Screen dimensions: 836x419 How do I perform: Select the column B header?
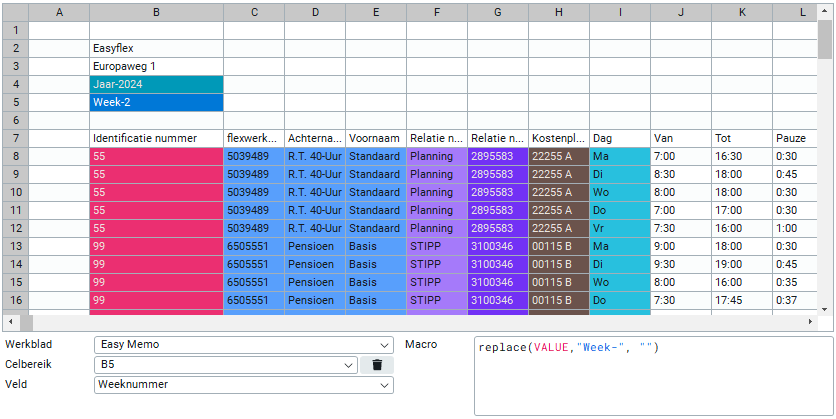tap(156, 11)
